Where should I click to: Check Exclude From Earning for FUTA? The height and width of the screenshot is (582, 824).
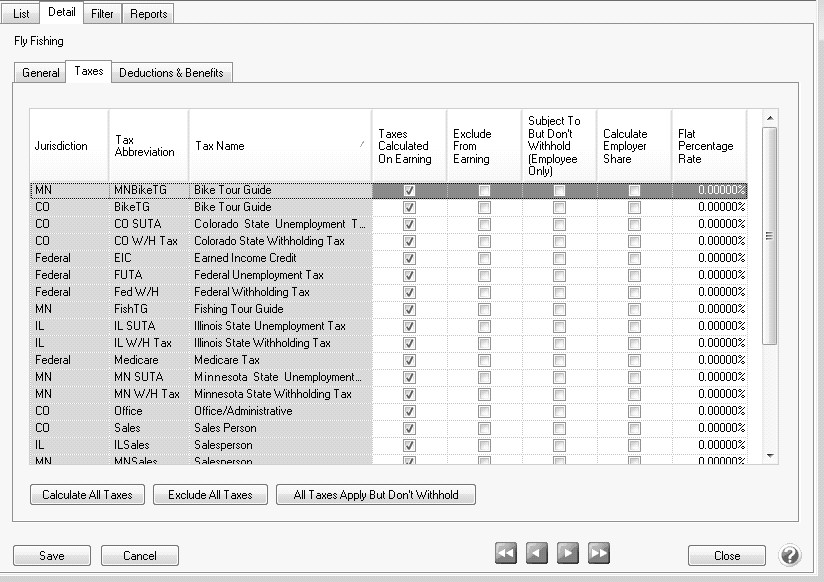point(484,275)
